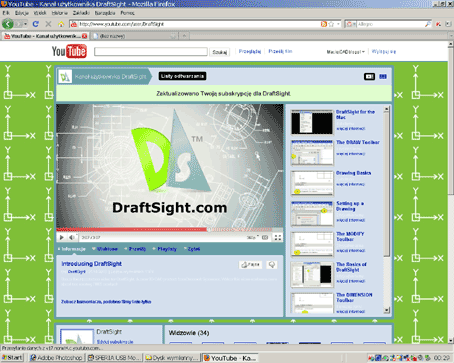Image resolution: width=454 pixels, height=363 pixels.
Task: Open the Firefox home page icon
Action: (61, 24)
